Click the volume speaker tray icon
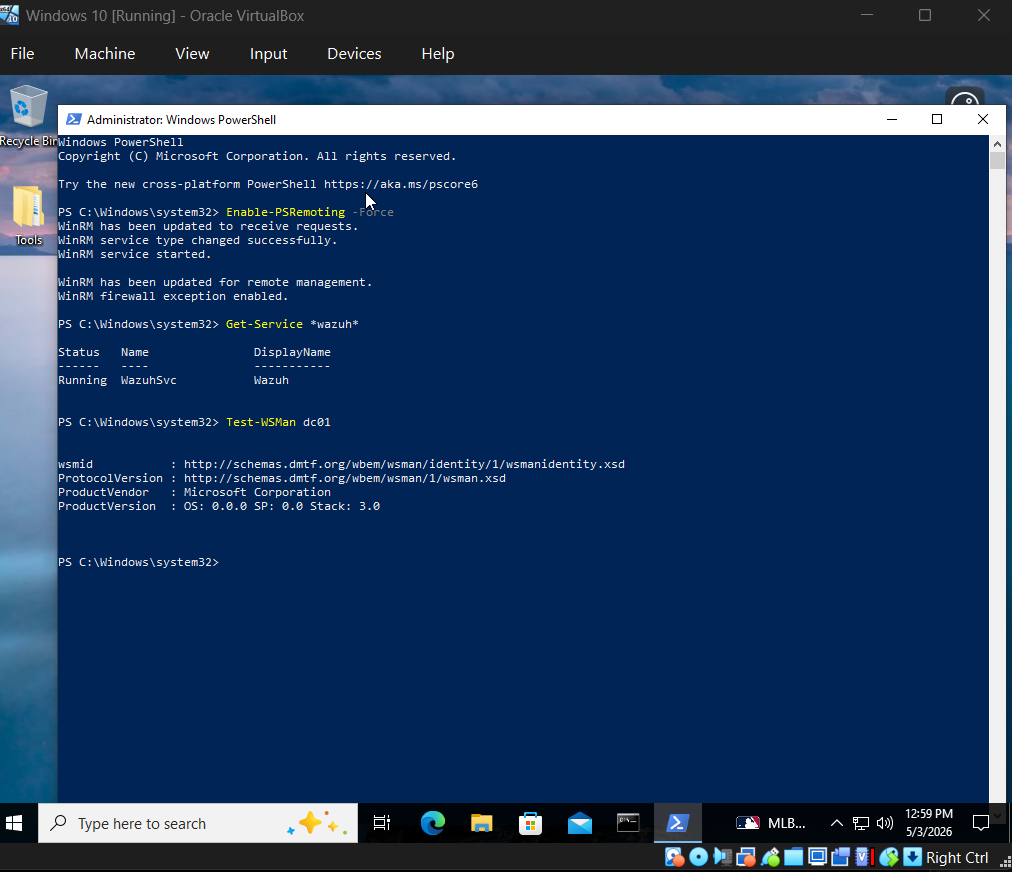This screenshot has height=872, width=1012. 885,823
